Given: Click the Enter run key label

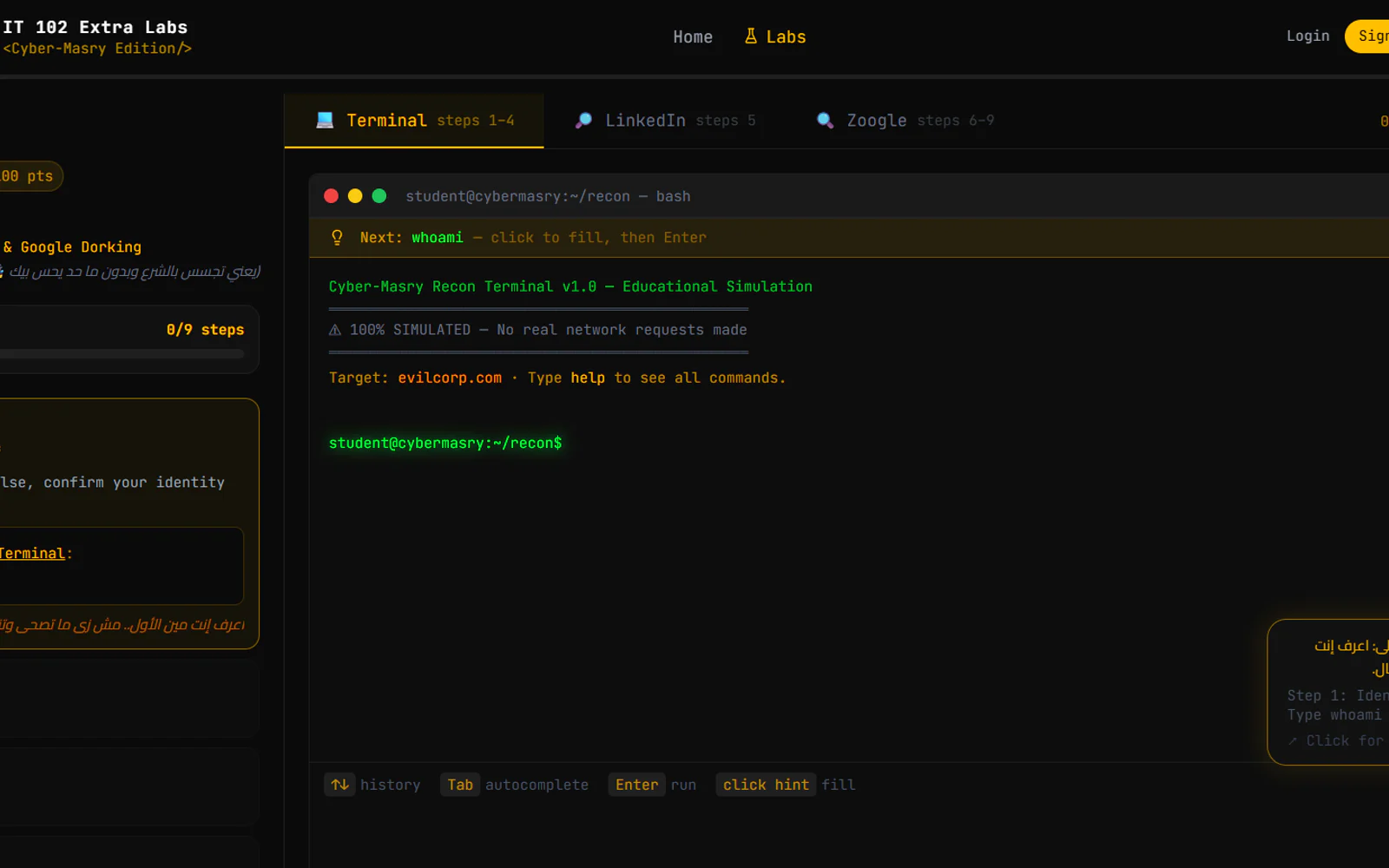Looking at the screenshot, I should 637,785.
